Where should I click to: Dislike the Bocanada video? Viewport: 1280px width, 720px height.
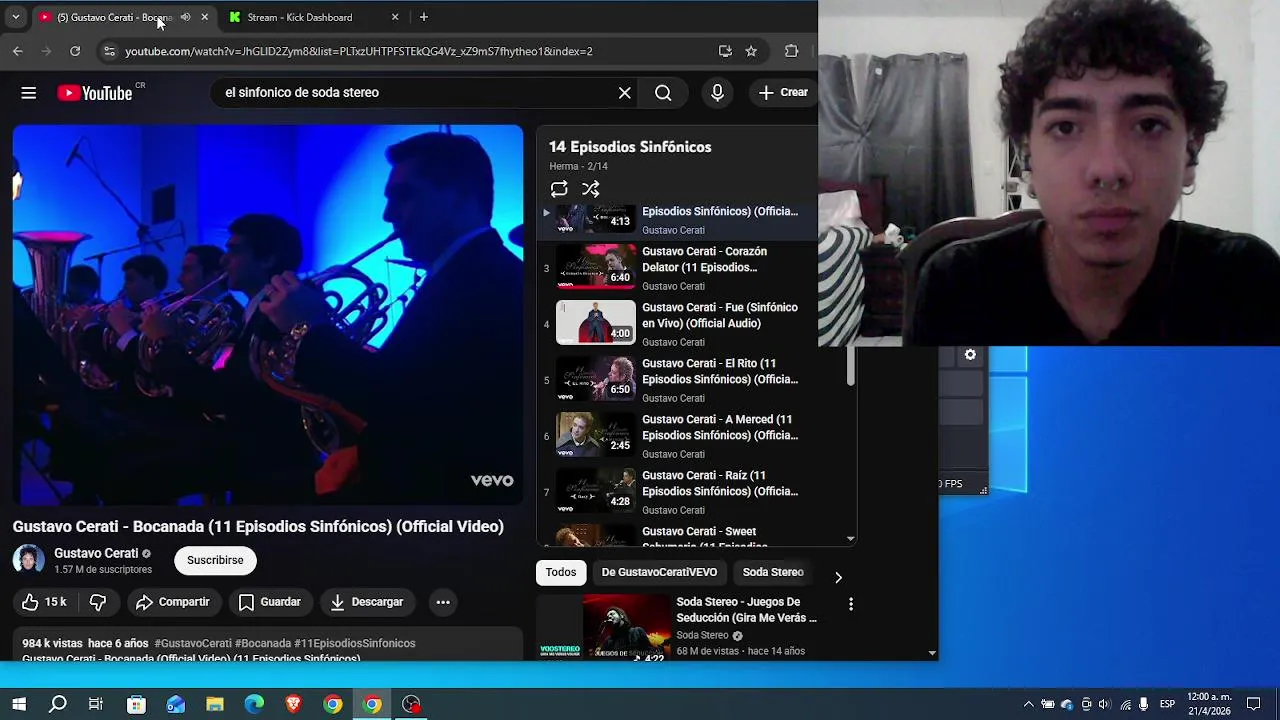pos(98,602)
